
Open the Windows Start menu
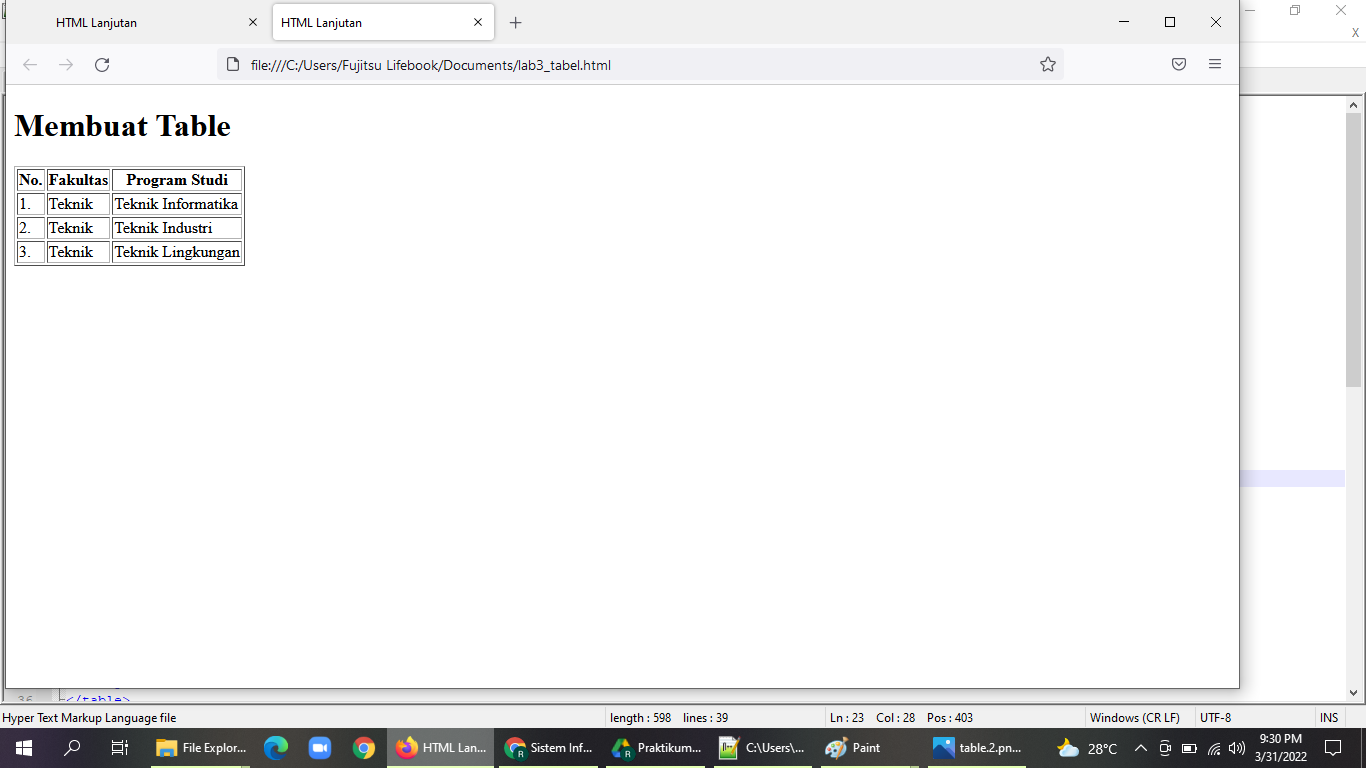click(x=24, y=748)
